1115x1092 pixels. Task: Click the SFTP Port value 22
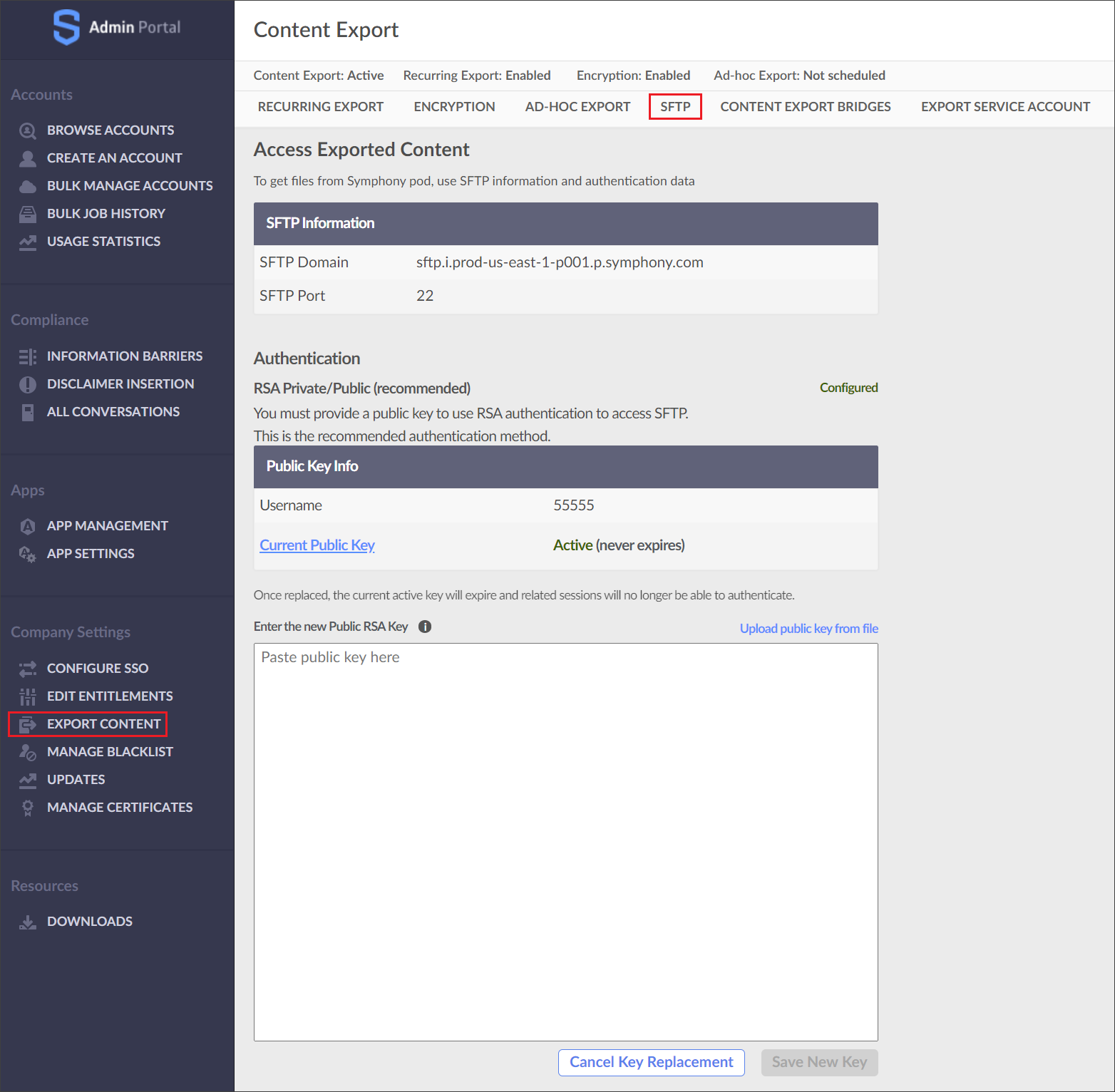click(x=425, y=296)
